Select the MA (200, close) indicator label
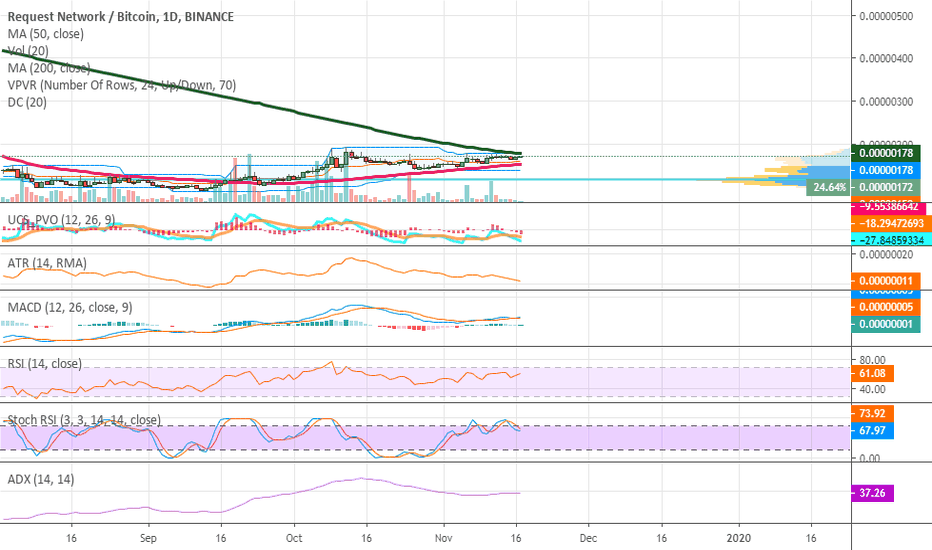Viewport: 932px width, 550px height. (x=49, y=68)
